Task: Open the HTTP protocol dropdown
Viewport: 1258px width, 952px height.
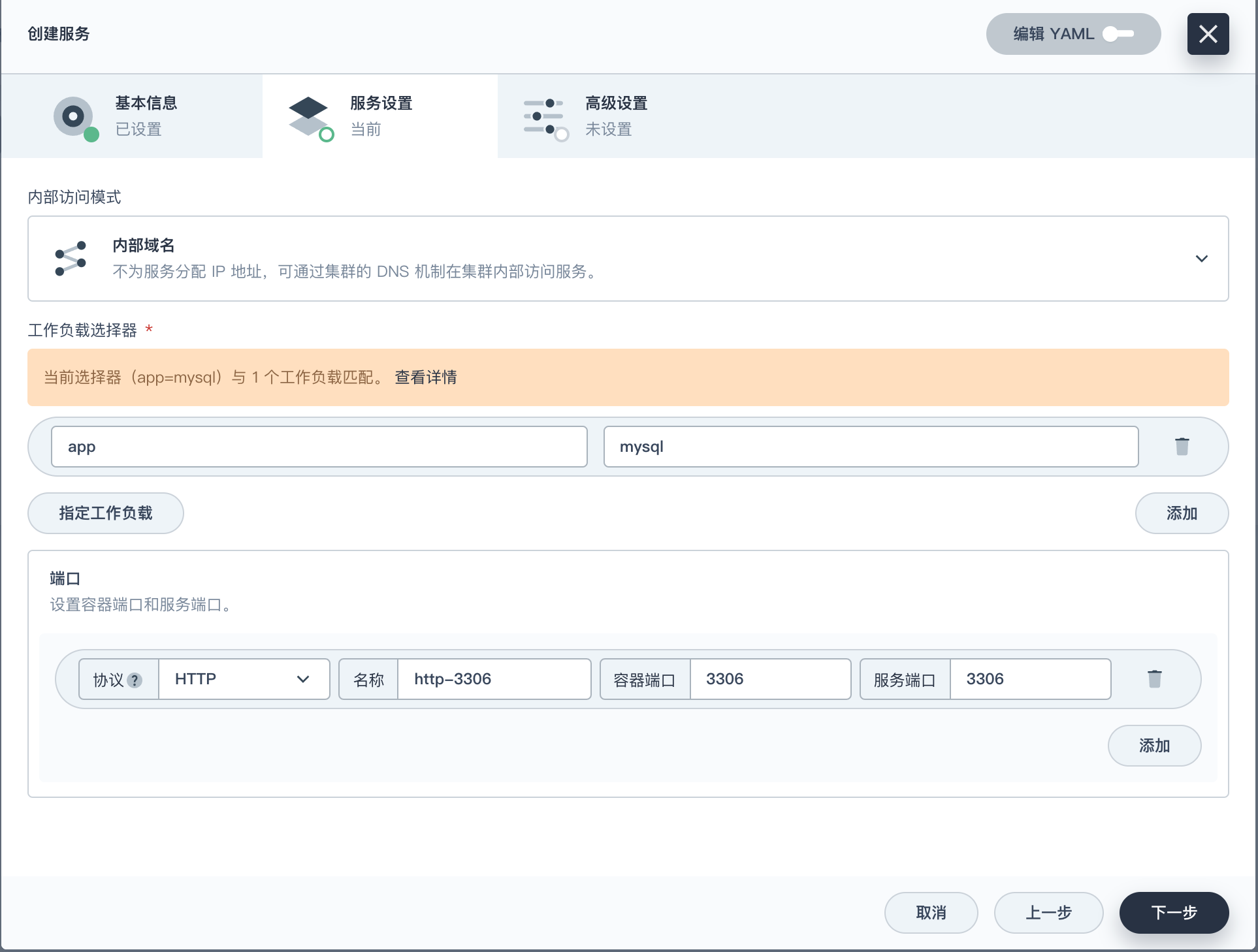Action: [x=243, y=679]
